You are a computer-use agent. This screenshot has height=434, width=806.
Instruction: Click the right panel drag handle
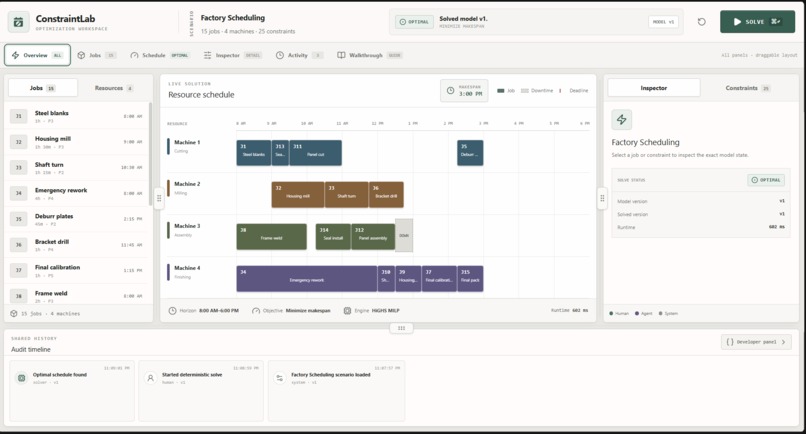(602, 198)
